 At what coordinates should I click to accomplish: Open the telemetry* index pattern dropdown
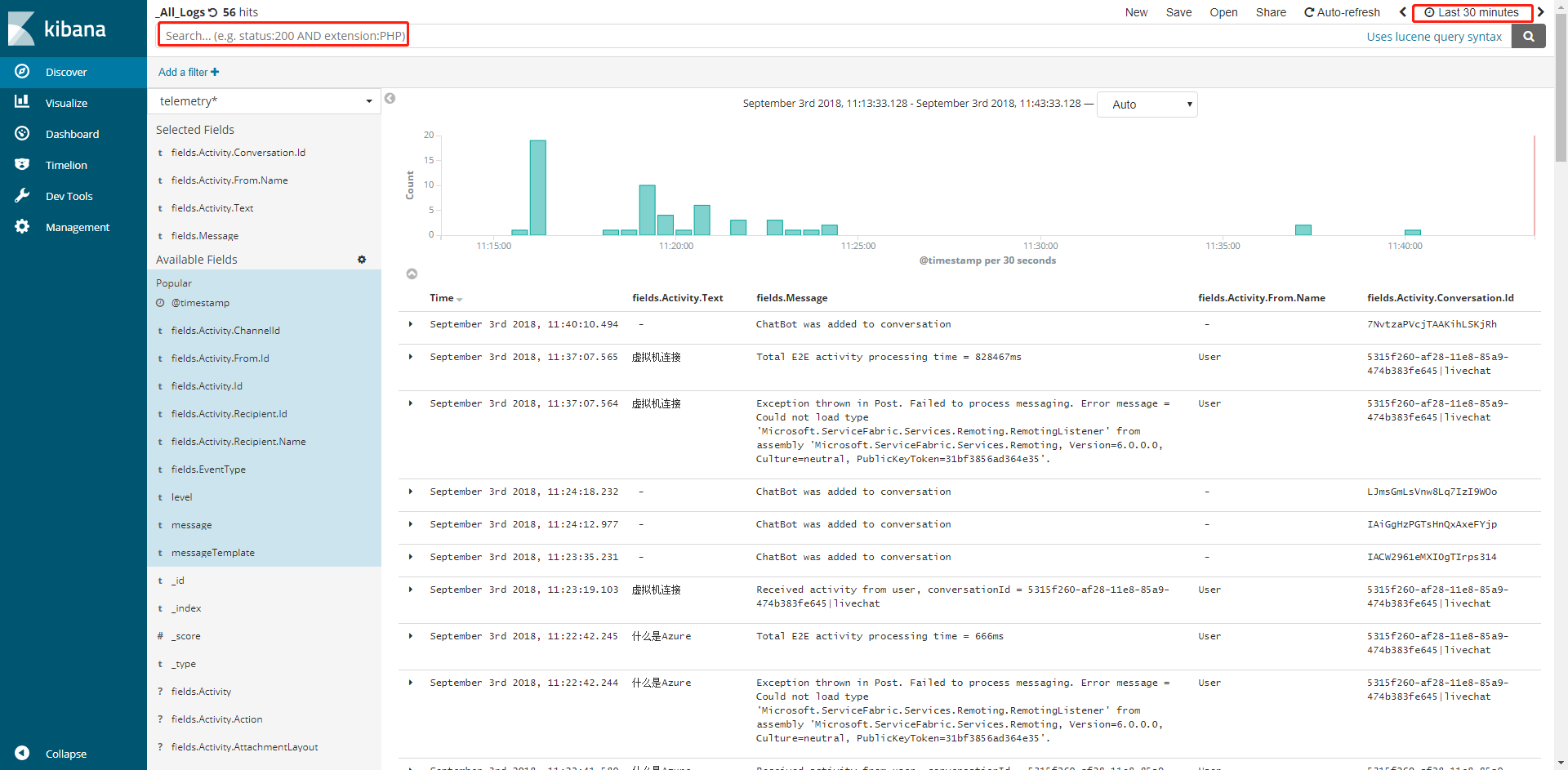265,101
